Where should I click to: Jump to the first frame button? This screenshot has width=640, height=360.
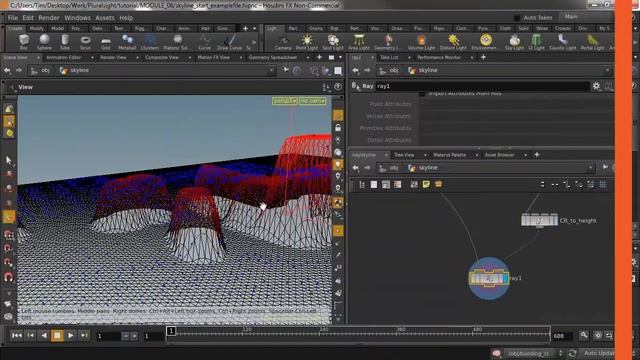point(17,336)
